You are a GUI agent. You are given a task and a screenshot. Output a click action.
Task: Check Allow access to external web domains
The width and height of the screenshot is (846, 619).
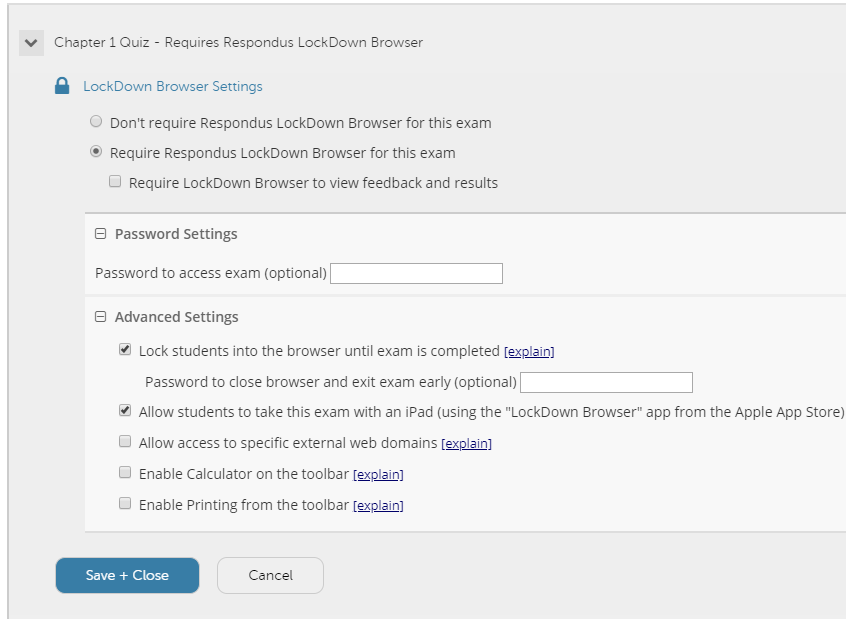point(125,441)
